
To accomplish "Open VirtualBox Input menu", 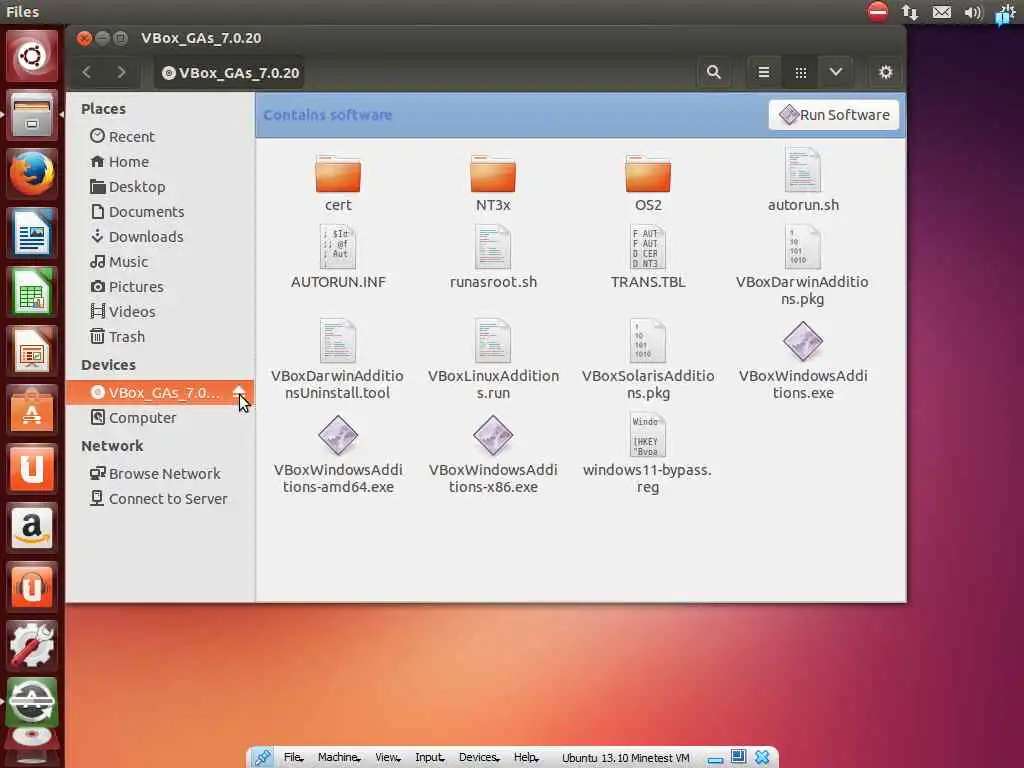I will click(x=430, y=758).
